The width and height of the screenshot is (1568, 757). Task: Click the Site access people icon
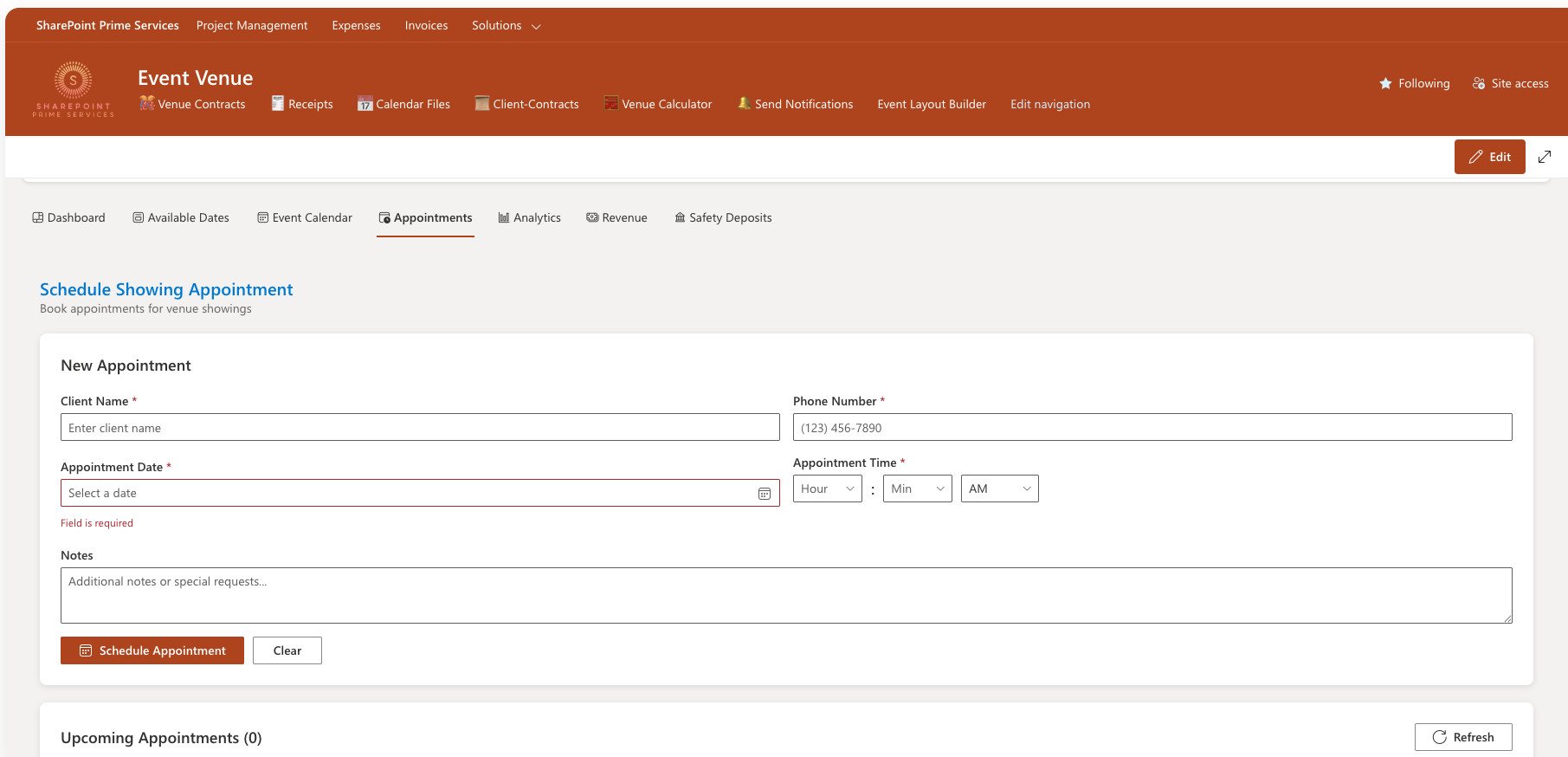[1479, 83]
